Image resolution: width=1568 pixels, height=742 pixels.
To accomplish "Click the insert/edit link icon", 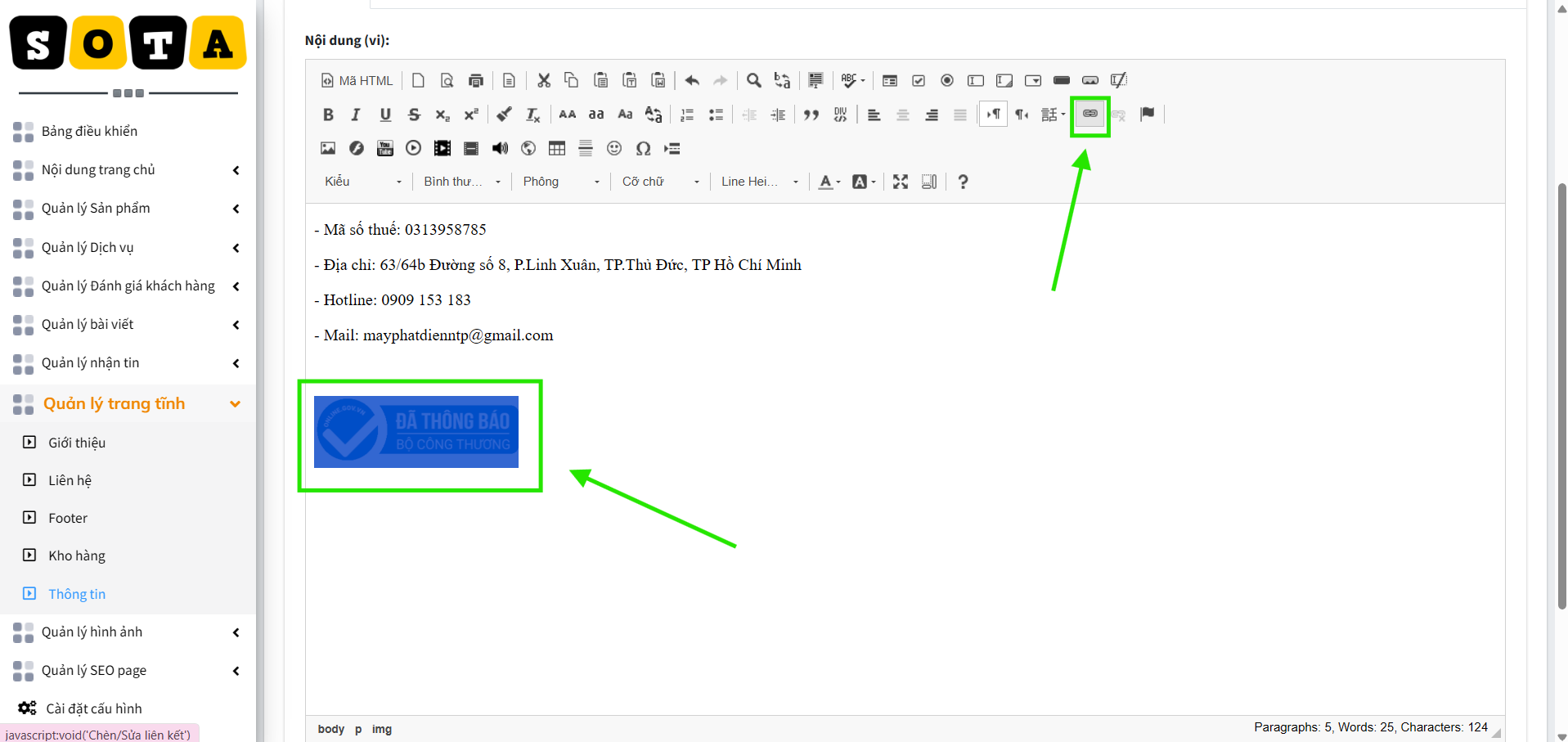I will [1090, 115].
